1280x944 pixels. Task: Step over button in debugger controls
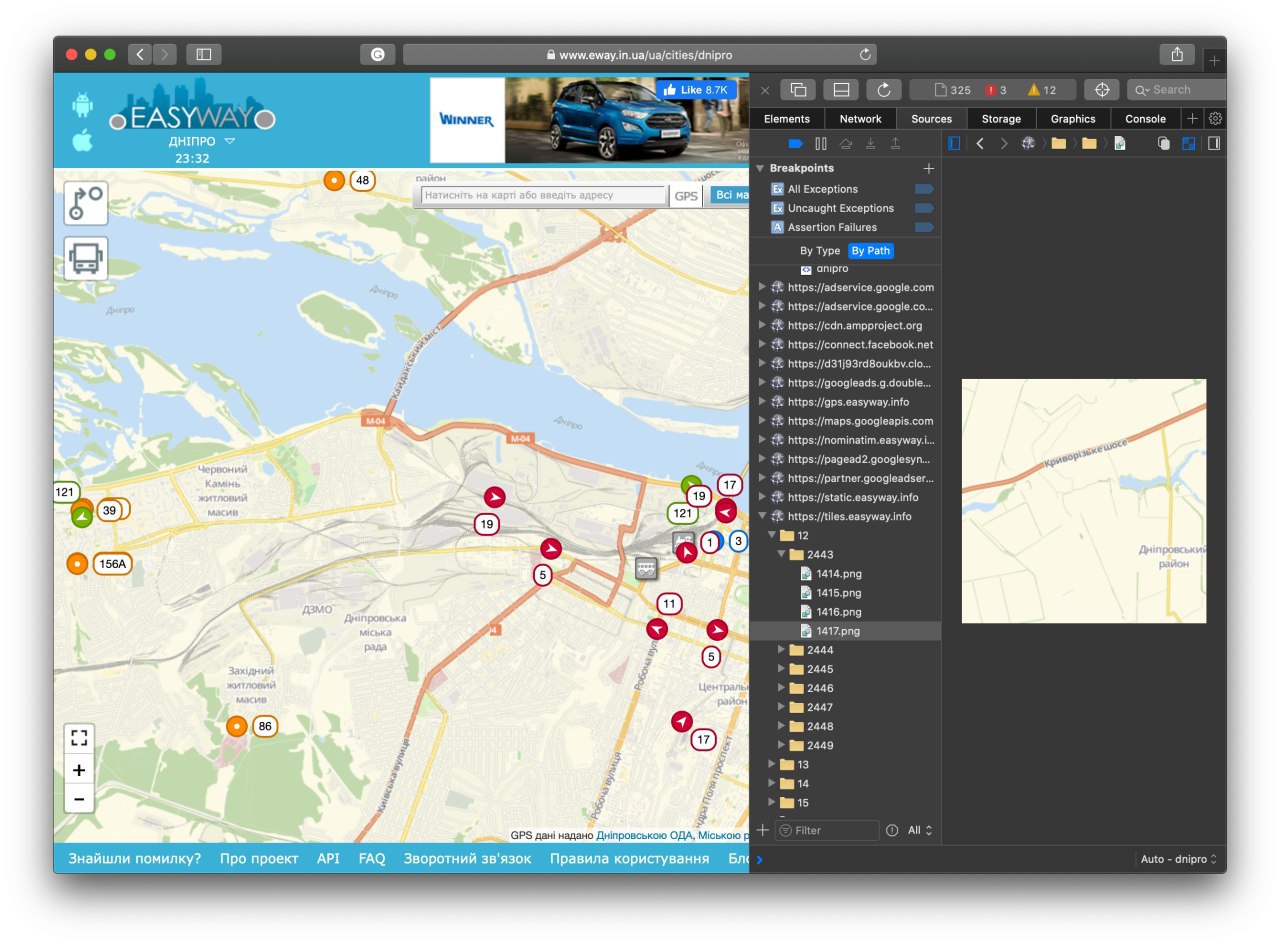point(845,144)
